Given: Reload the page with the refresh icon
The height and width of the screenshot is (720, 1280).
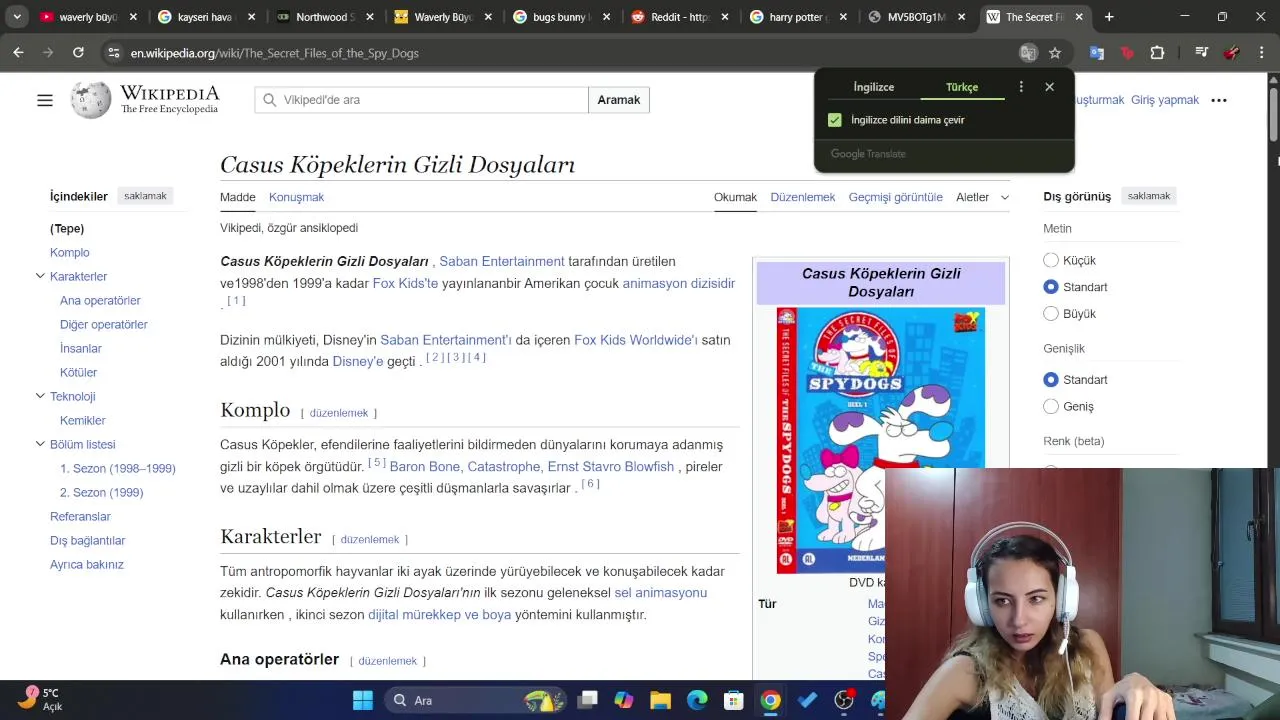Looking at the screenshot, I should pos(78,53).
